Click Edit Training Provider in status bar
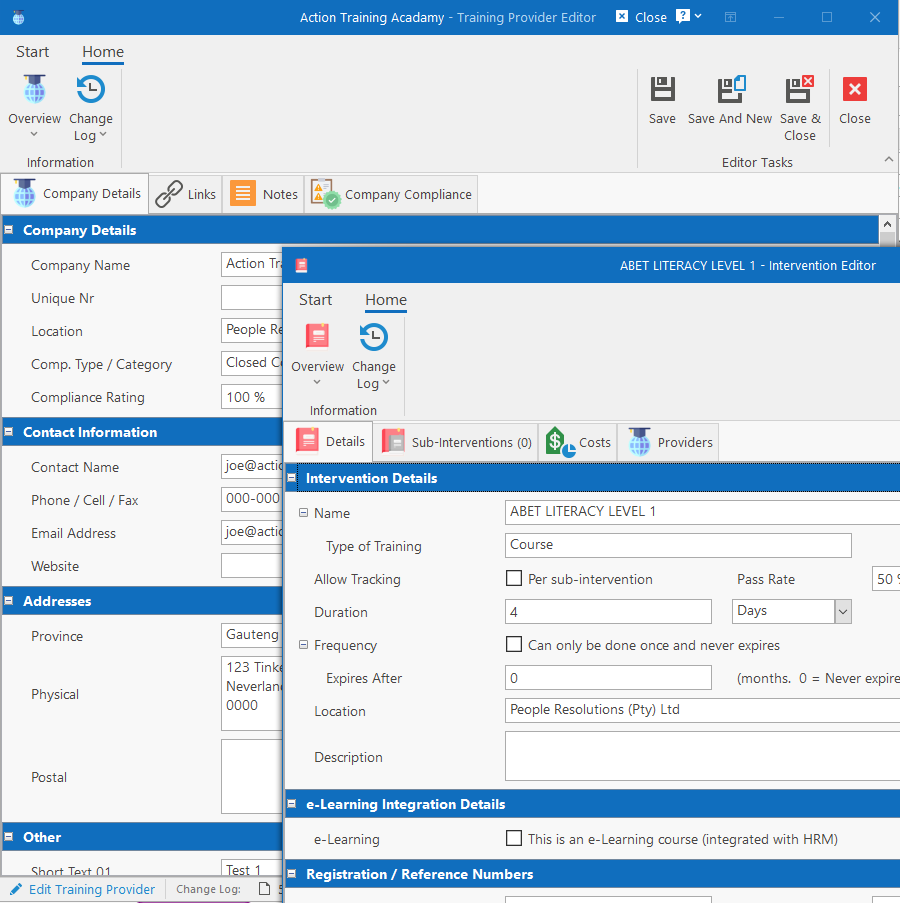Image resolution: width=900 pixels, height=903 pixels. (x=92, y=889)
